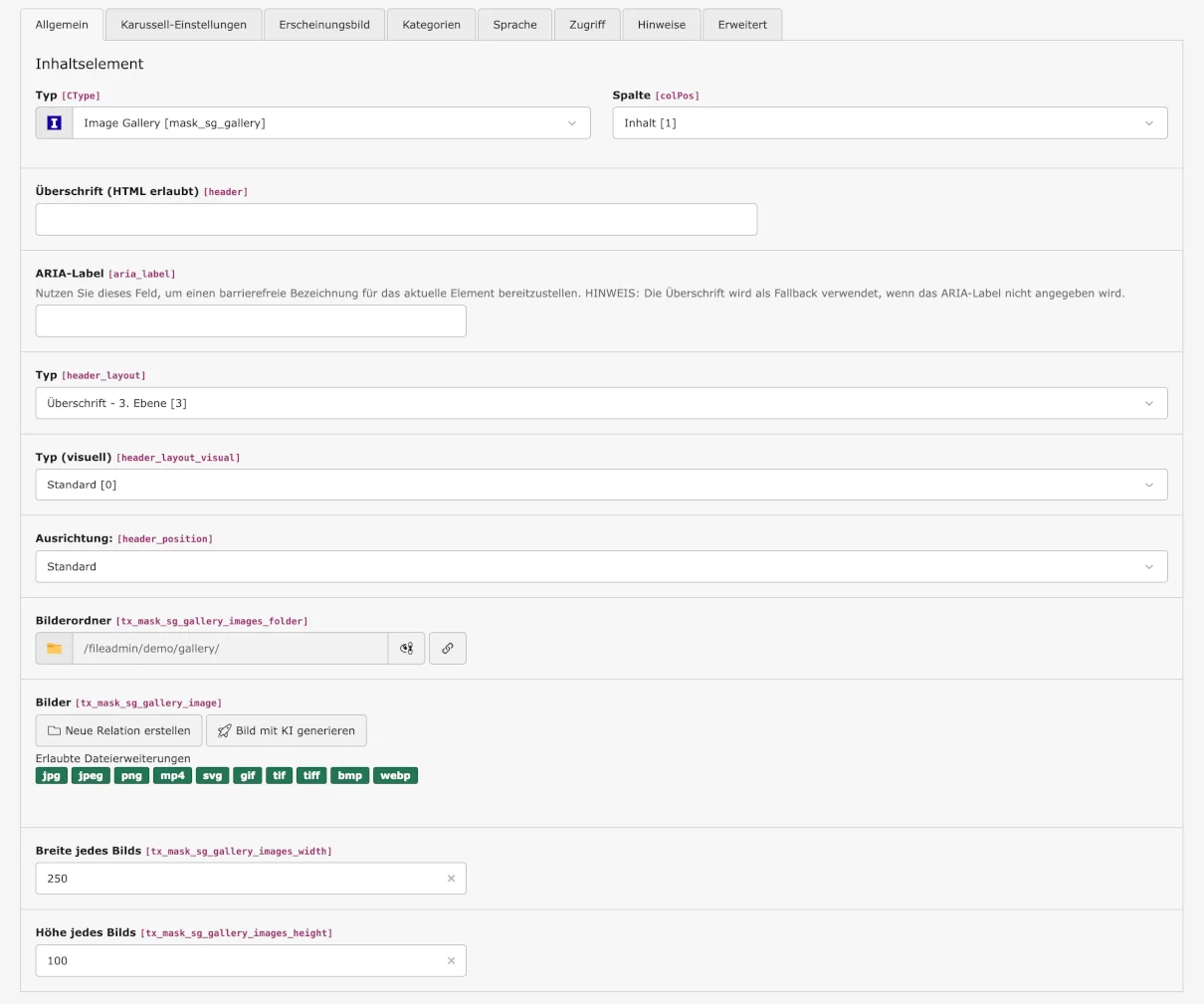
Task: Select the Erweitert tab
Action: click(742, 25)
